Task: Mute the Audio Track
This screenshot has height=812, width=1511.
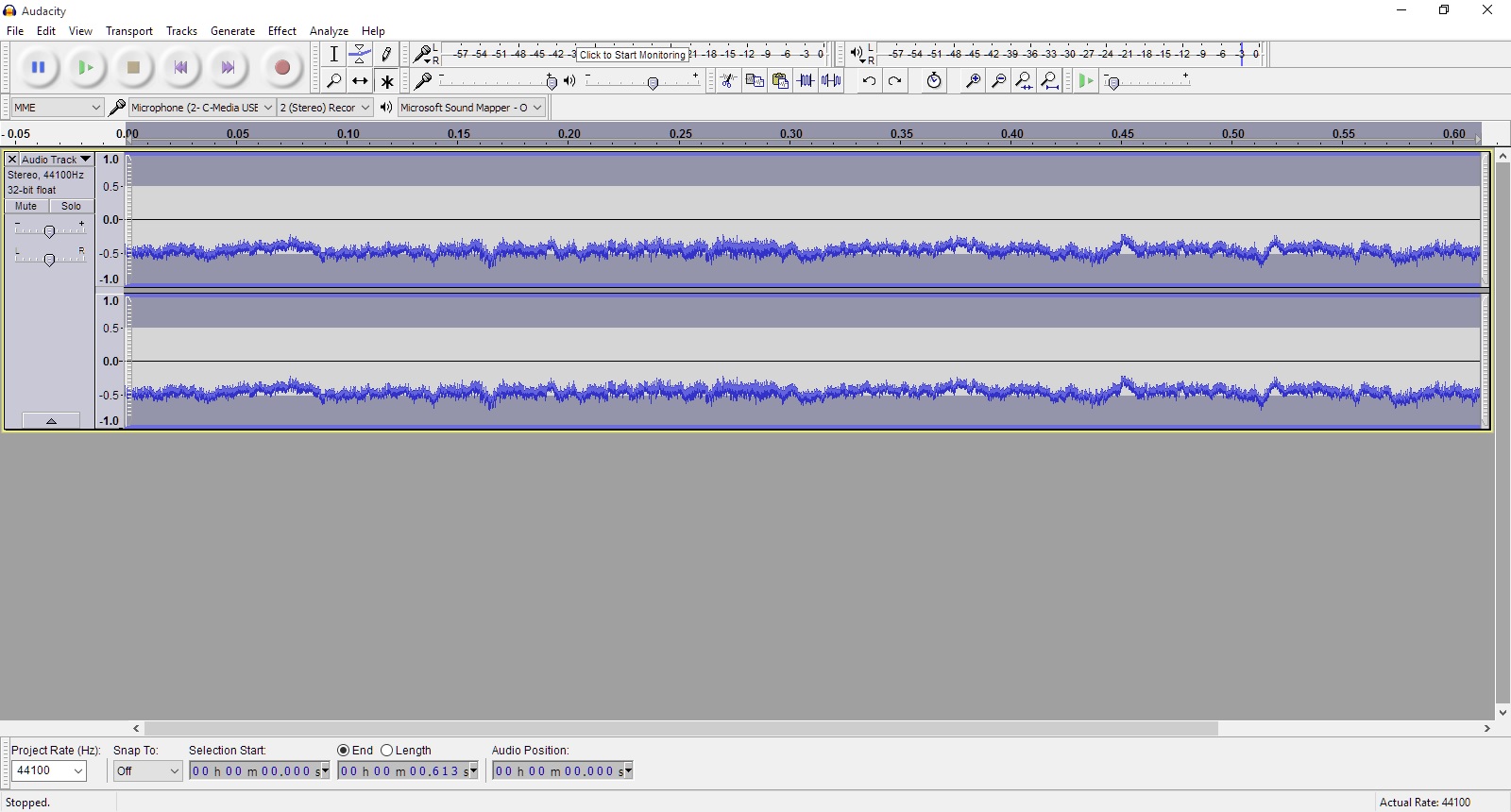Action: point(26,206)
